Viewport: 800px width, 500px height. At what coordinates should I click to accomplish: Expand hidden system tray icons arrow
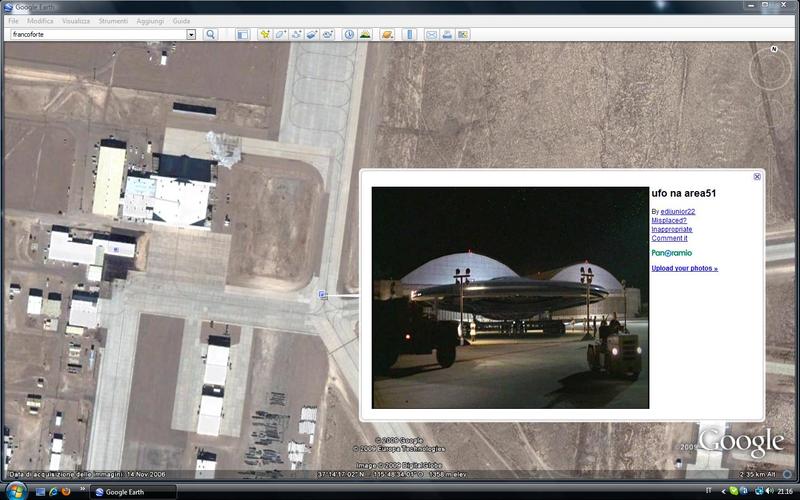723,491
